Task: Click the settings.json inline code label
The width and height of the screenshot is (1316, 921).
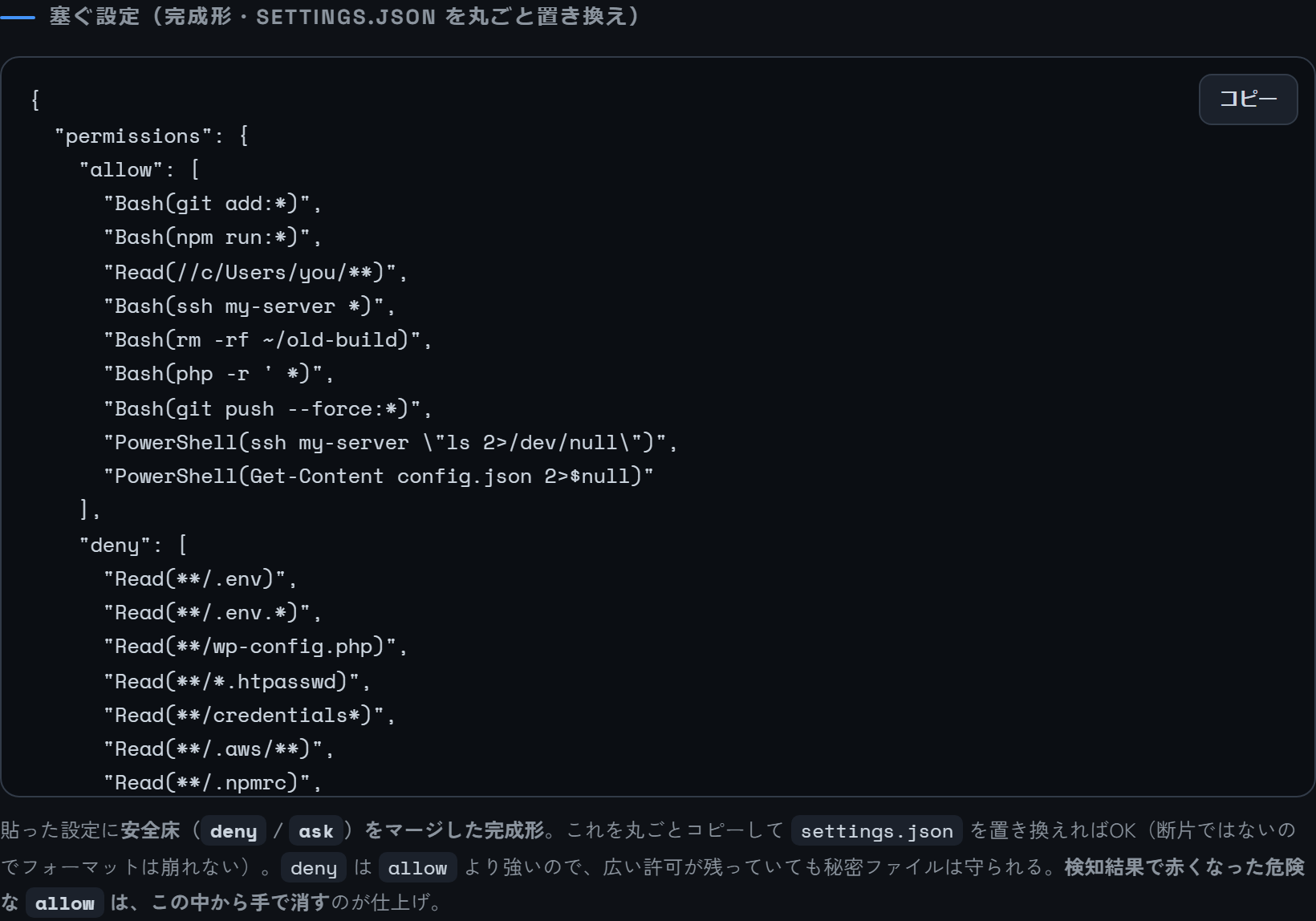Action: [876, 831]
